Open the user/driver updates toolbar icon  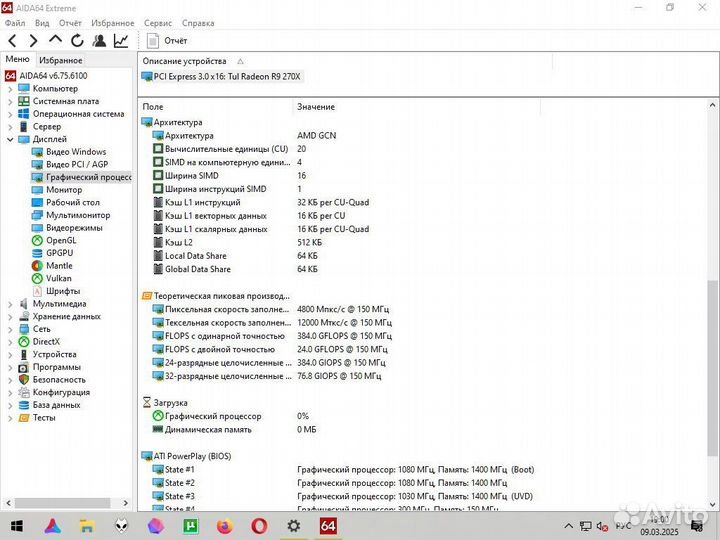(x=99, y=41)
